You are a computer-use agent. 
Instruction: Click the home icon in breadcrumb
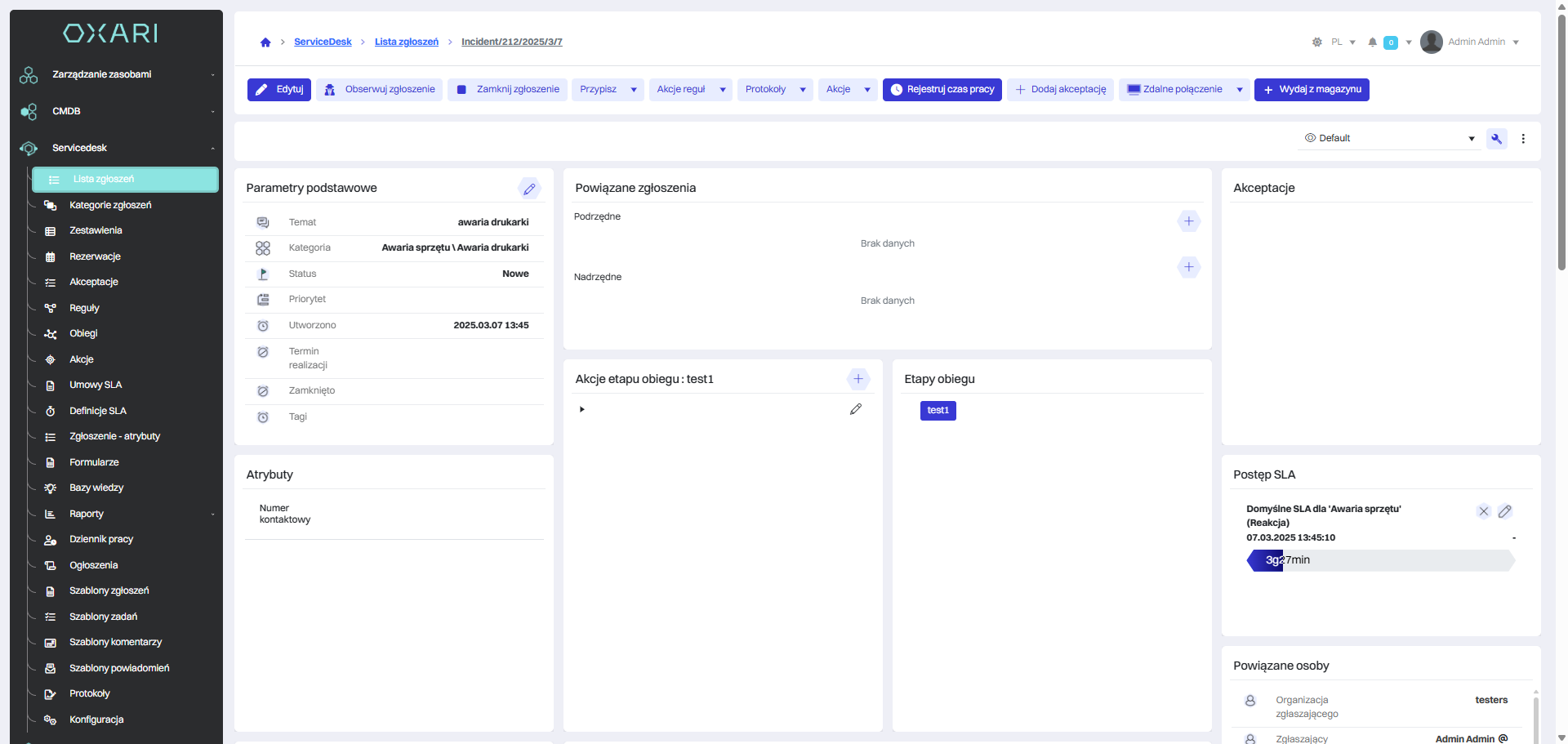click(265, 42)
